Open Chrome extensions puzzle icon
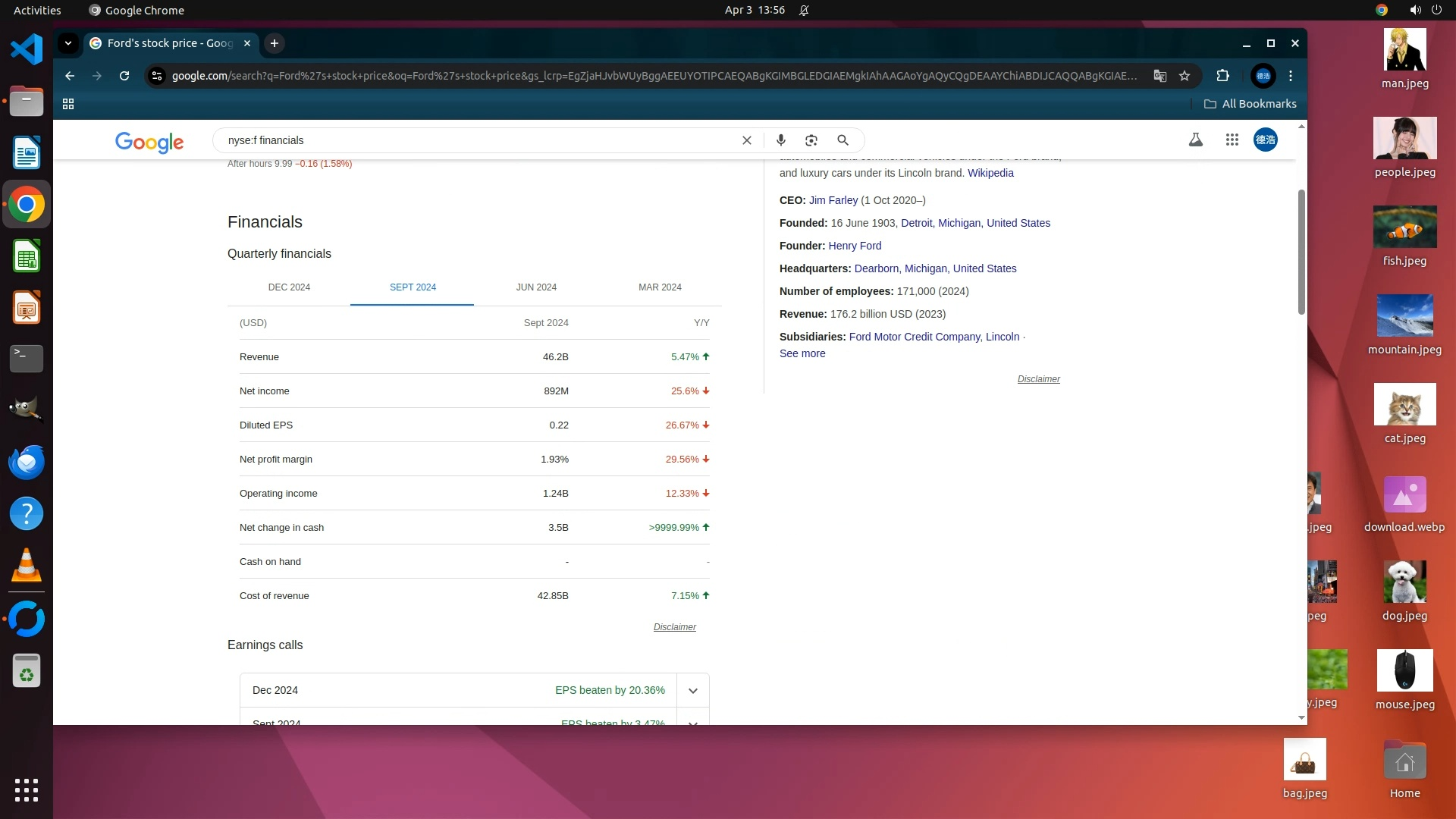 [x=1222, y=76]
